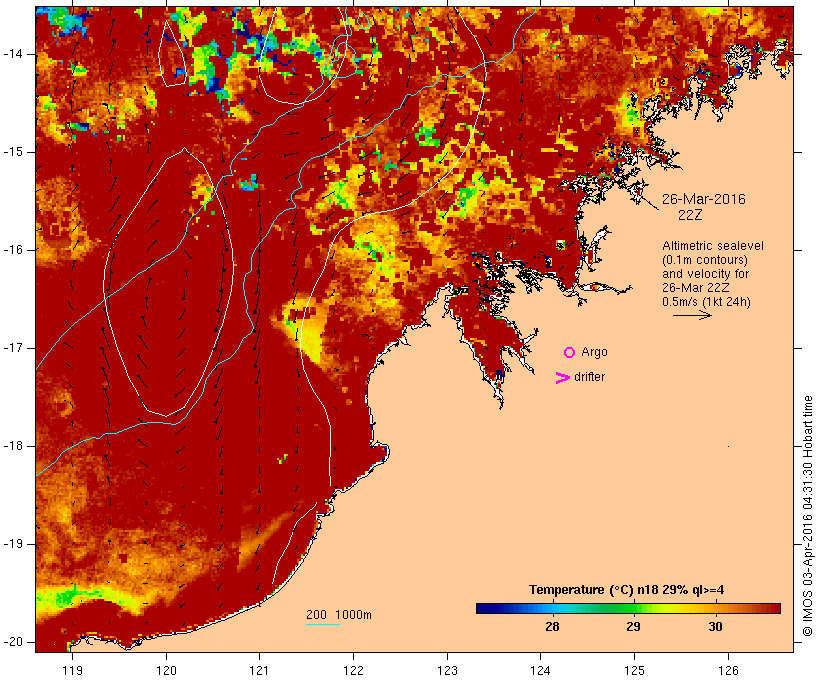Click the '28' color bar tick label
The width and height of the screenshot is (820, 680).
tap(552, 626)
